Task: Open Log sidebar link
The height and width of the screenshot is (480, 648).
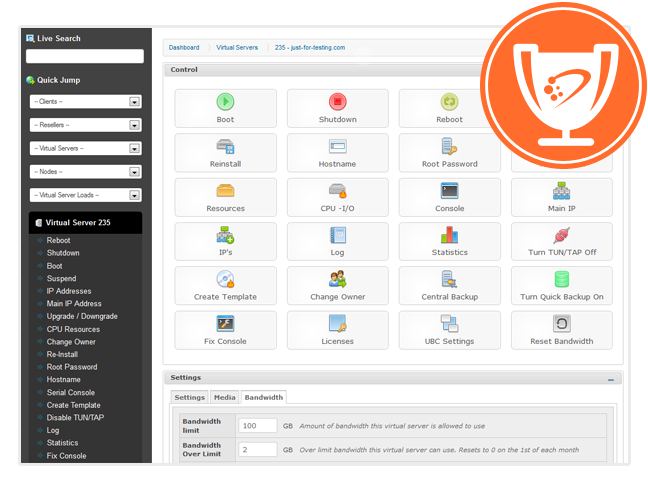Action: coord(52,430)
